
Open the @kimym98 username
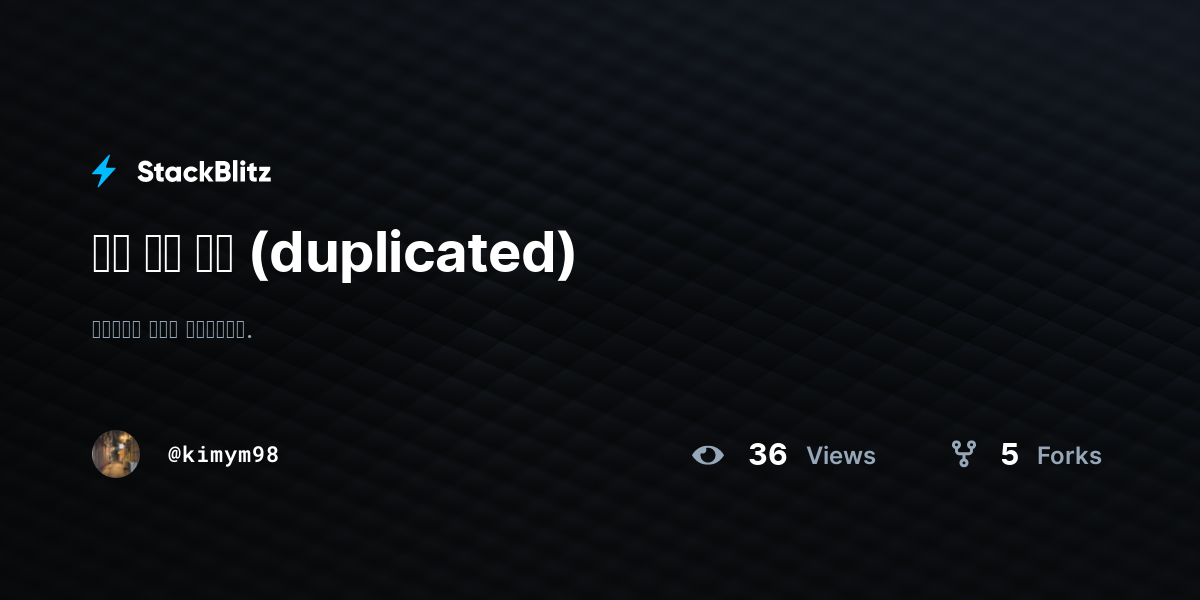[x=223, y=455]
